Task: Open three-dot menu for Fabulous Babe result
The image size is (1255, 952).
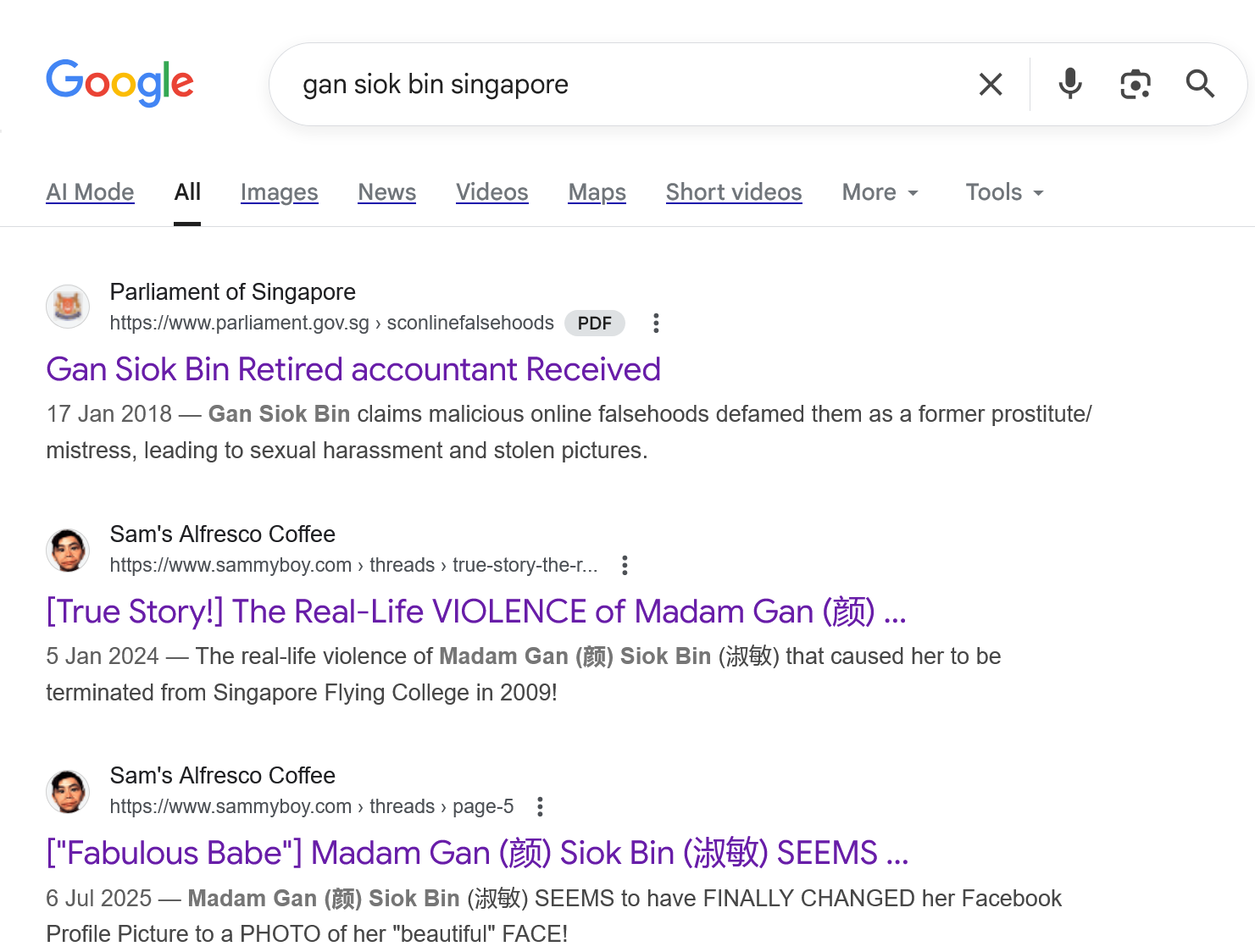Action: (x=540, y=806)
